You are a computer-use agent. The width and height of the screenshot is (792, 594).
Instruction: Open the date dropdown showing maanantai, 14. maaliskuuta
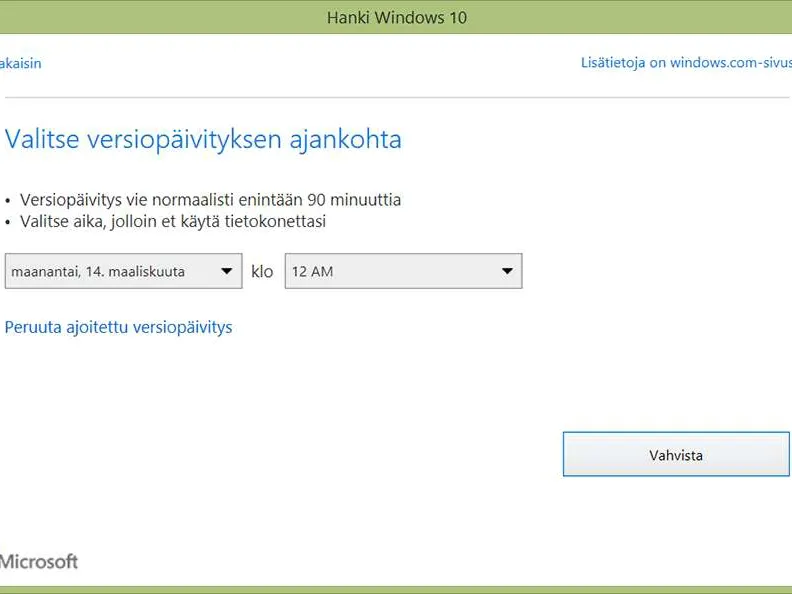pos(123,271)
